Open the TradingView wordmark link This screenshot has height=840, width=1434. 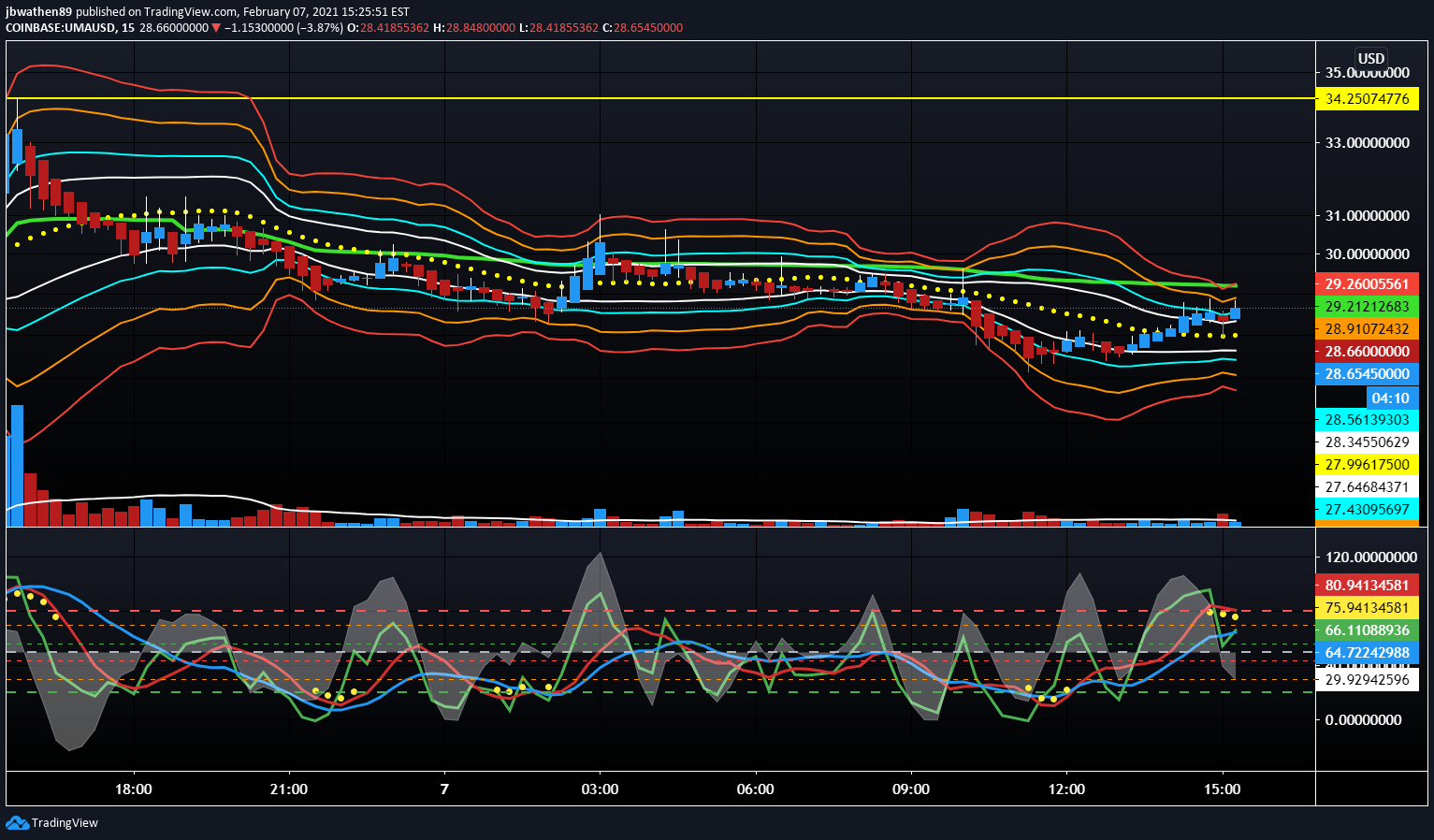pos(65,823)
